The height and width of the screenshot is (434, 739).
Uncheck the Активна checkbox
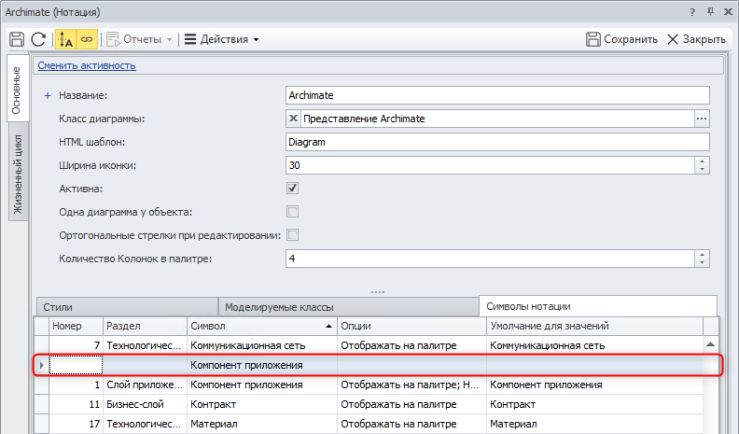293,188
